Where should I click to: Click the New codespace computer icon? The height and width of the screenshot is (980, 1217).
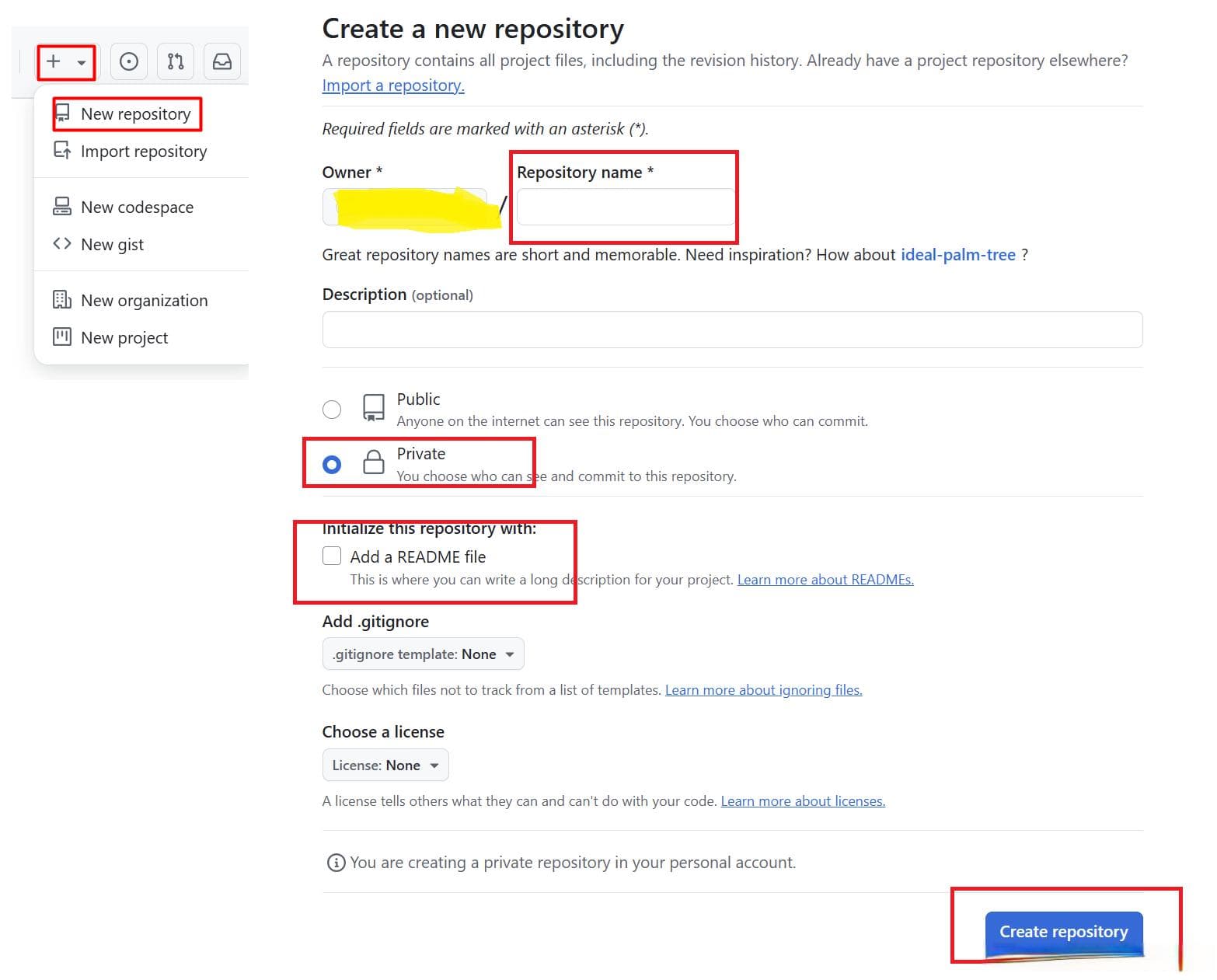(x=61, y=206)
